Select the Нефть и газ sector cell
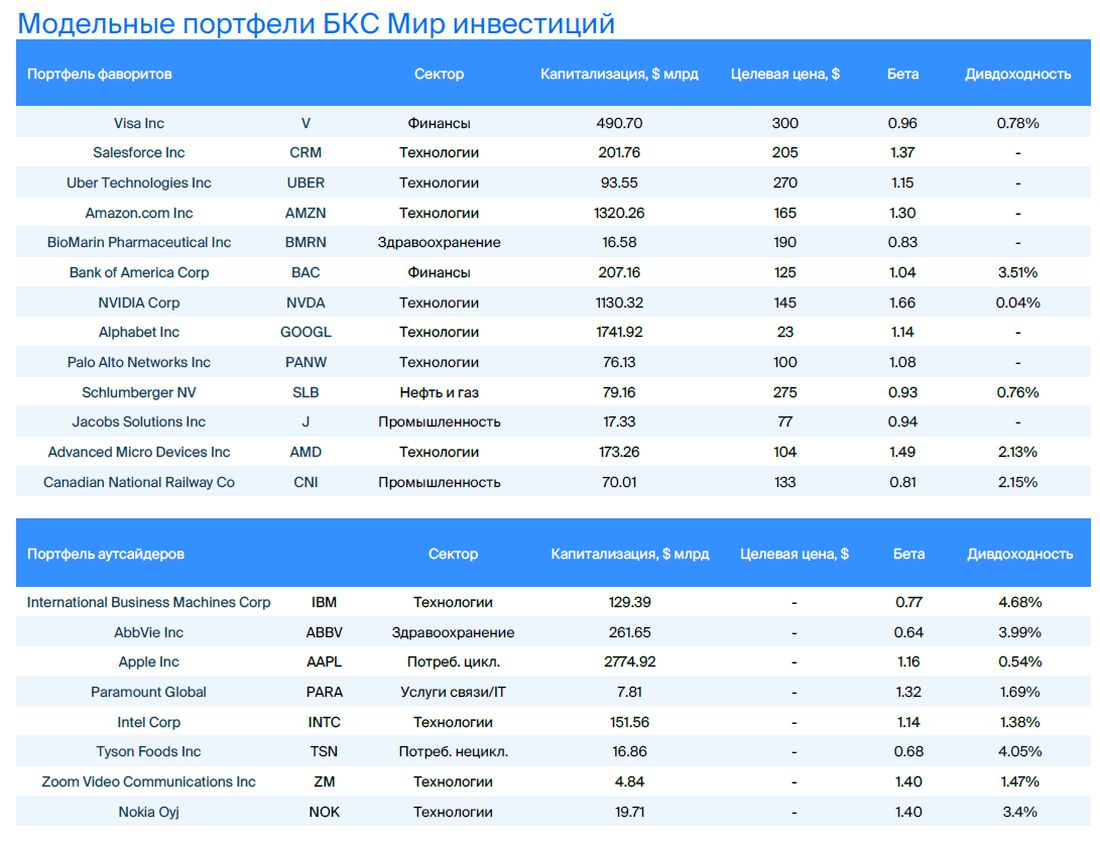The image size is (1100, 844). tap(439, 392)
